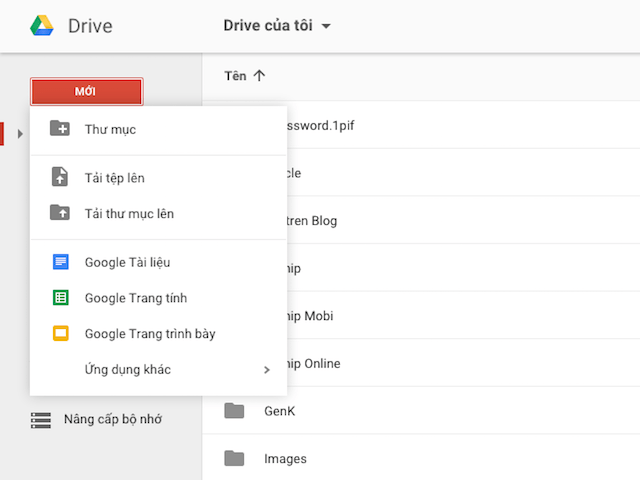Click the blue Google Docs icon
The width and height of the screenshot is (640, 480).
[x=61, y=262]
